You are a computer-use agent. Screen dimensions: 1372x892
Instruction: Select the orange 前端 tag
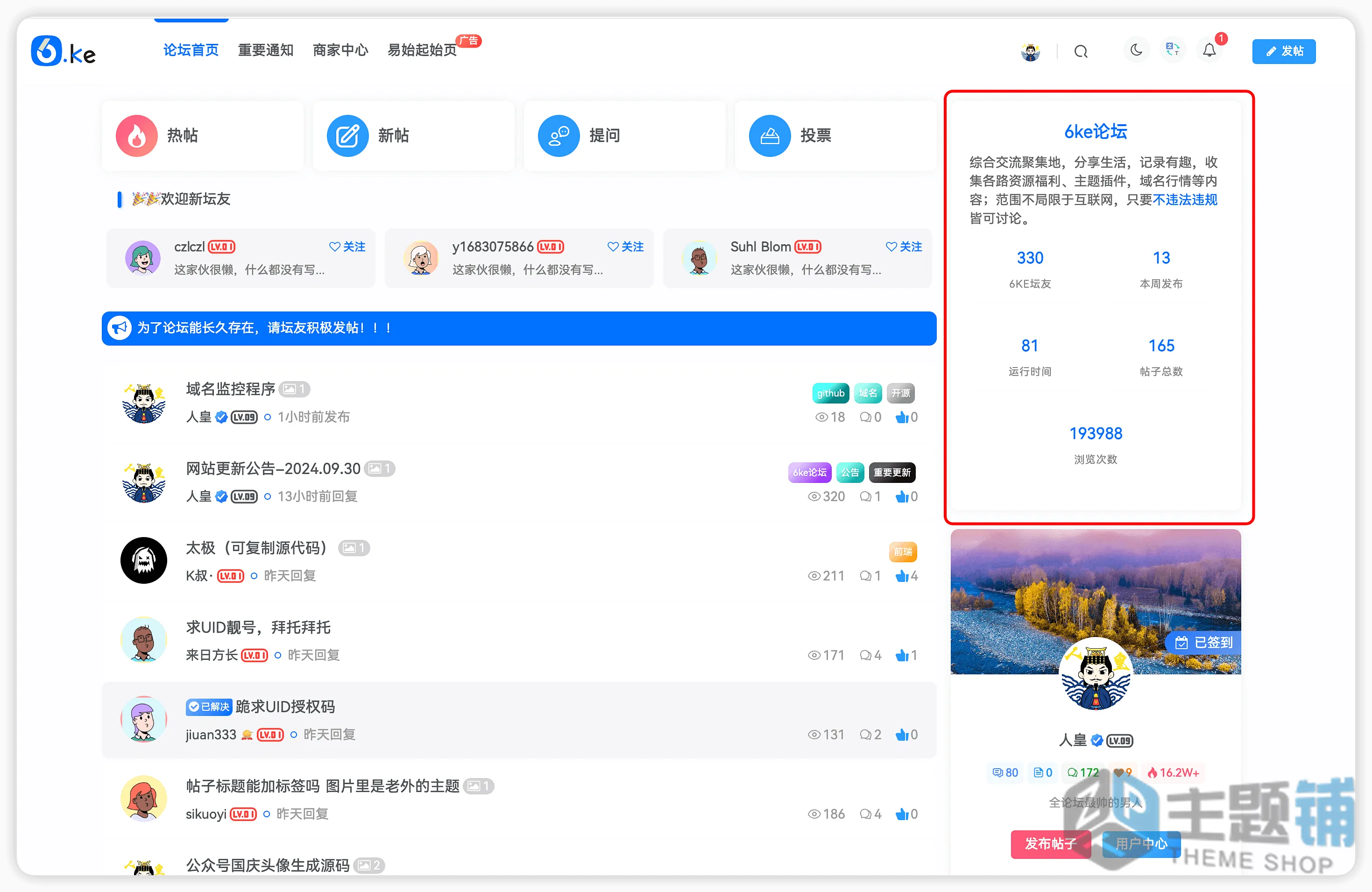click(903, 552)
